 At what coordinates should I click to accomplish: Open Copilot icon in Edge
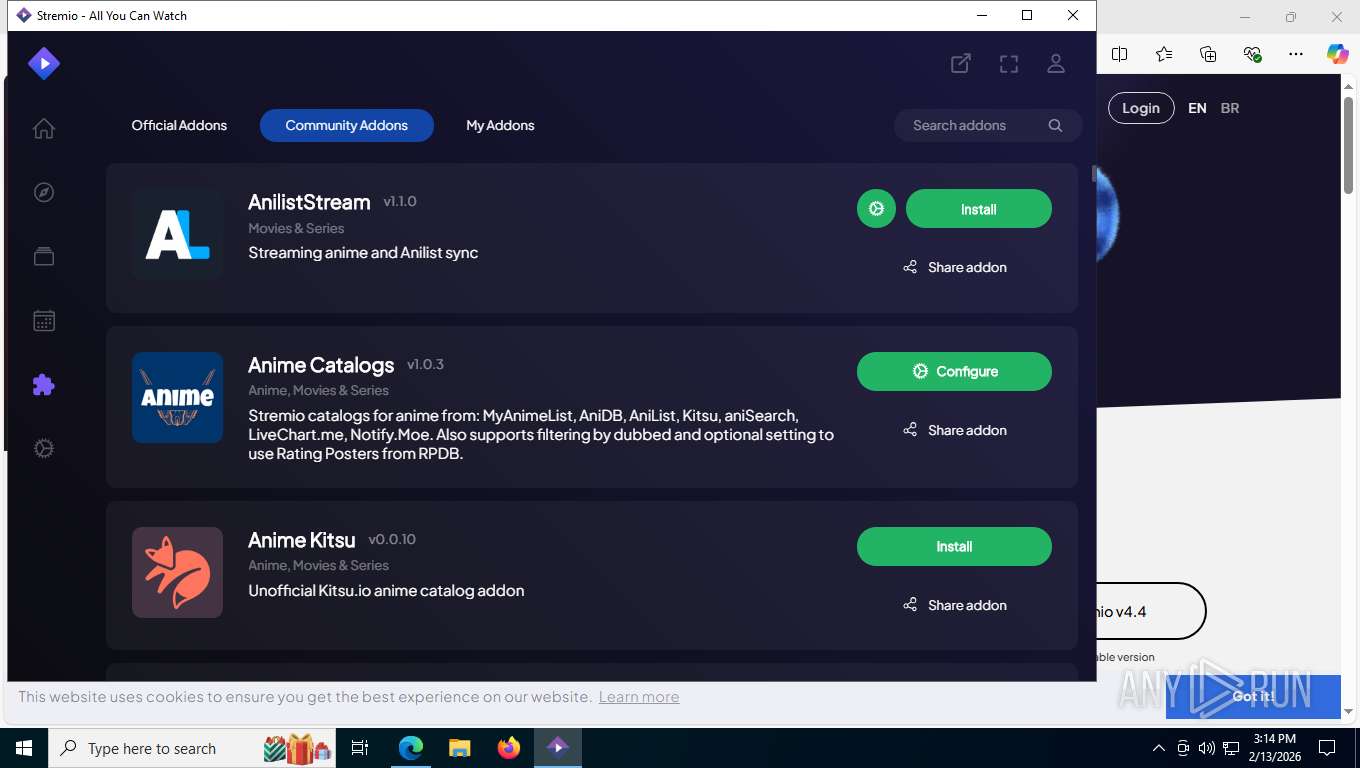tap(1337, 54)
